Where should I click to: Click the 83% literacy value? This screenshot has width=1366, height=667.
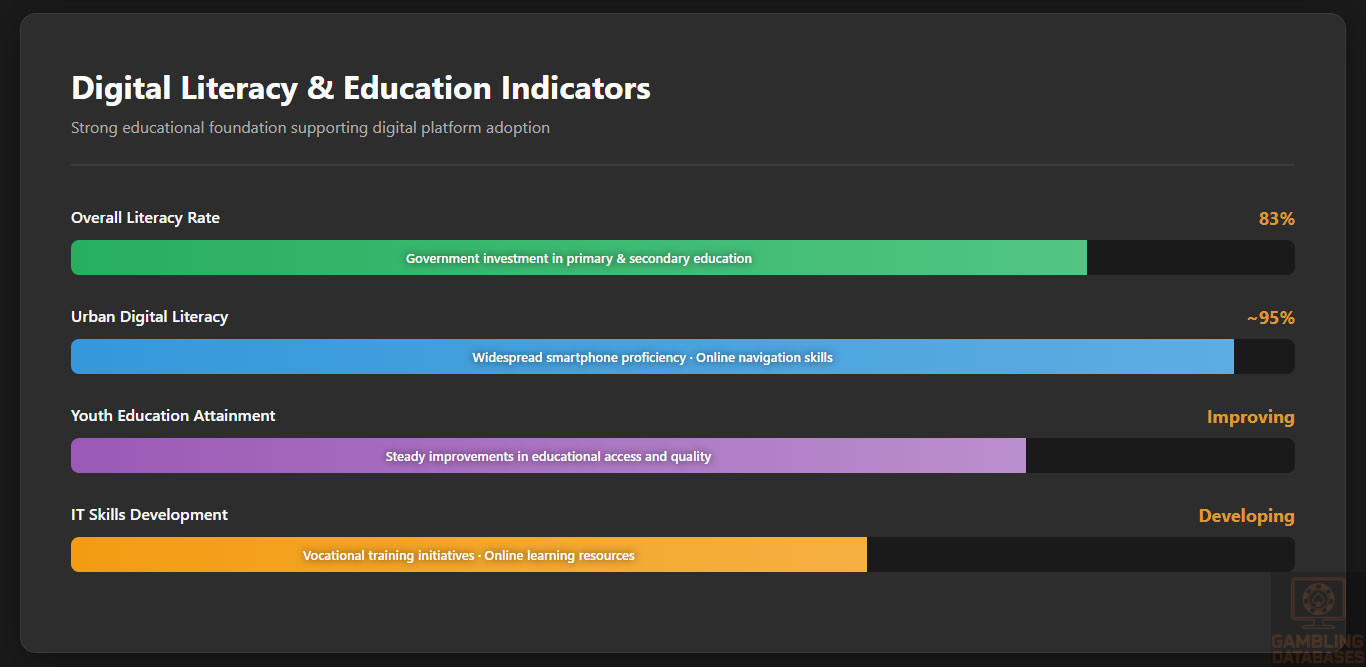[x=1276, y=219]
